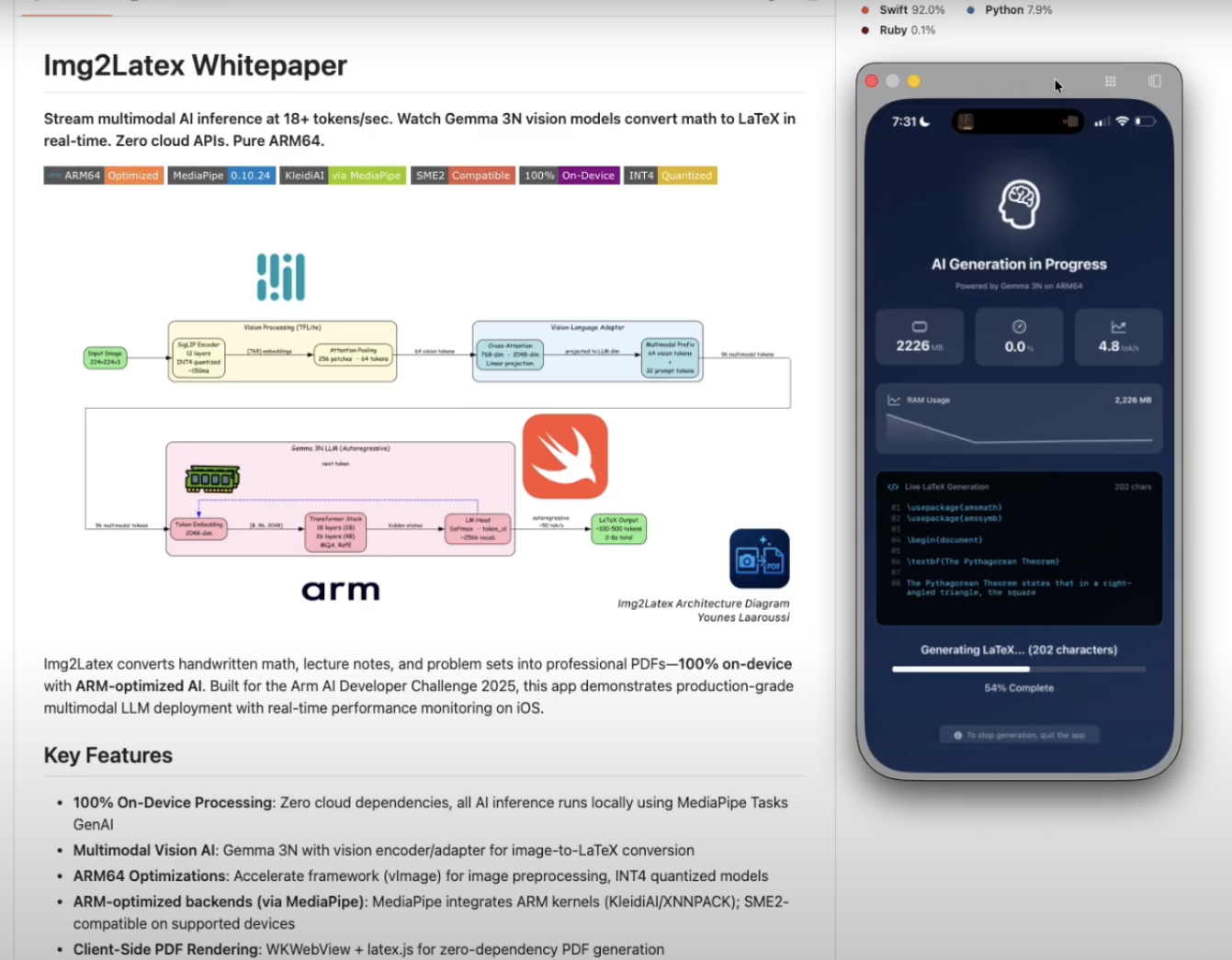
Task: Click the AI Generation in Progress title
Action: 1019,265
